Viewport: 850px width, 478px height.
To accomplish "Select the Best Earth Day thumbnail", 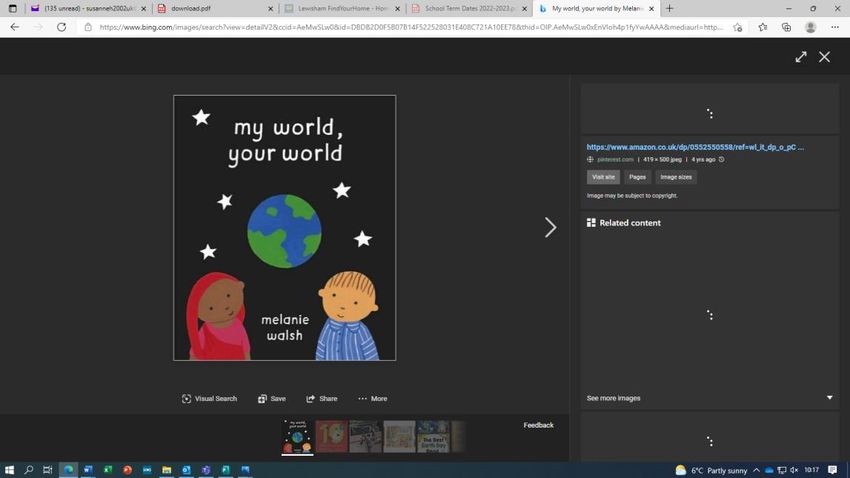I will click(433, 436).
